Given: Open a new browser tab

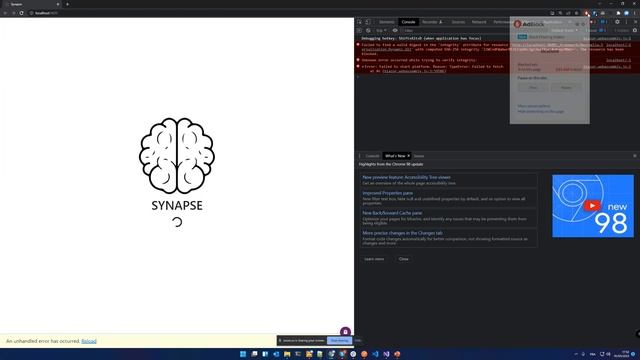Looking at the screenshot, I should (67, 4).
